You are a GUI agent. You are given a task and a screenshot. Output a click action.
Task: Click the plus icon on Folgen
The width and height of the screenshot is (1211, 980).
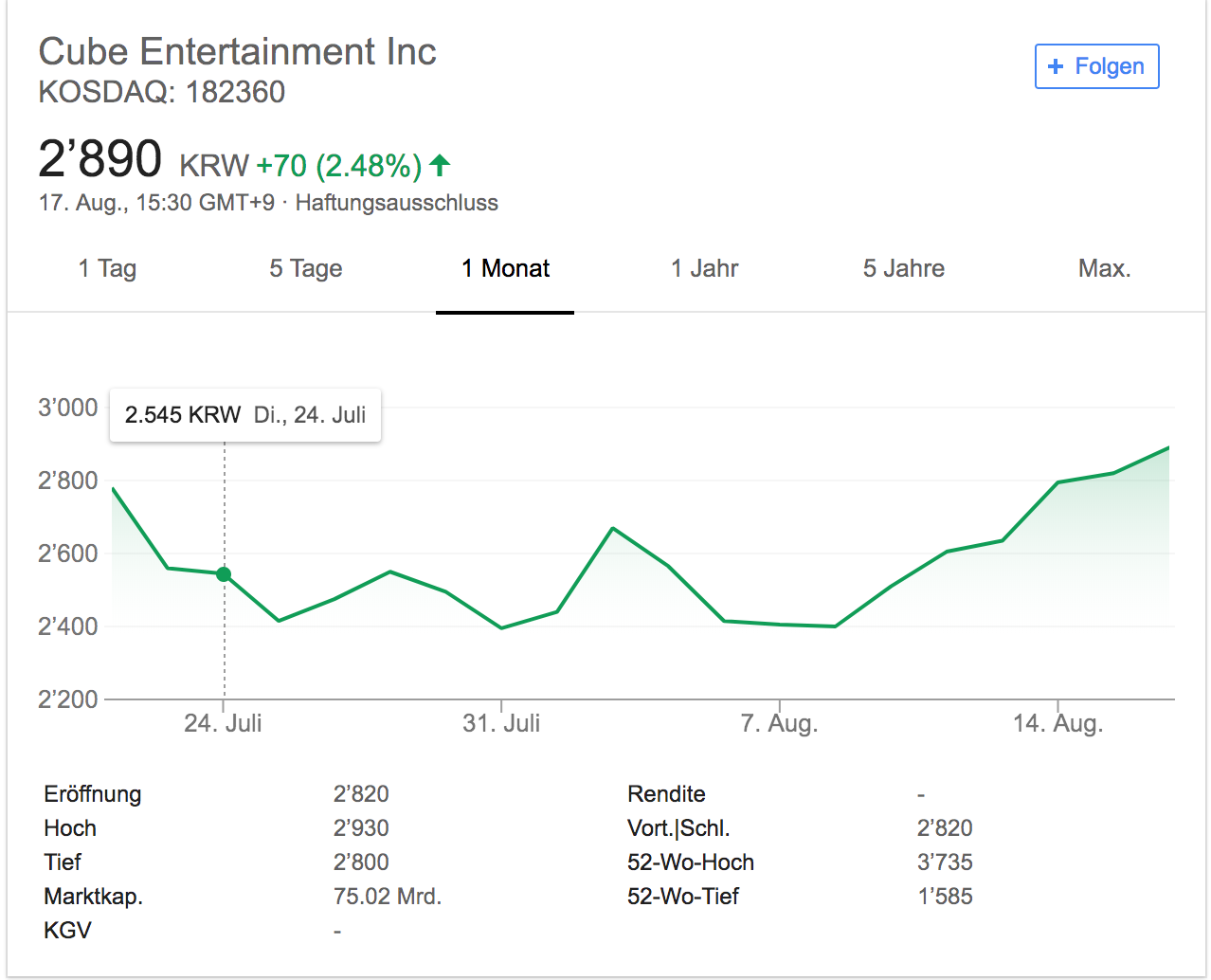[1056, 66]
